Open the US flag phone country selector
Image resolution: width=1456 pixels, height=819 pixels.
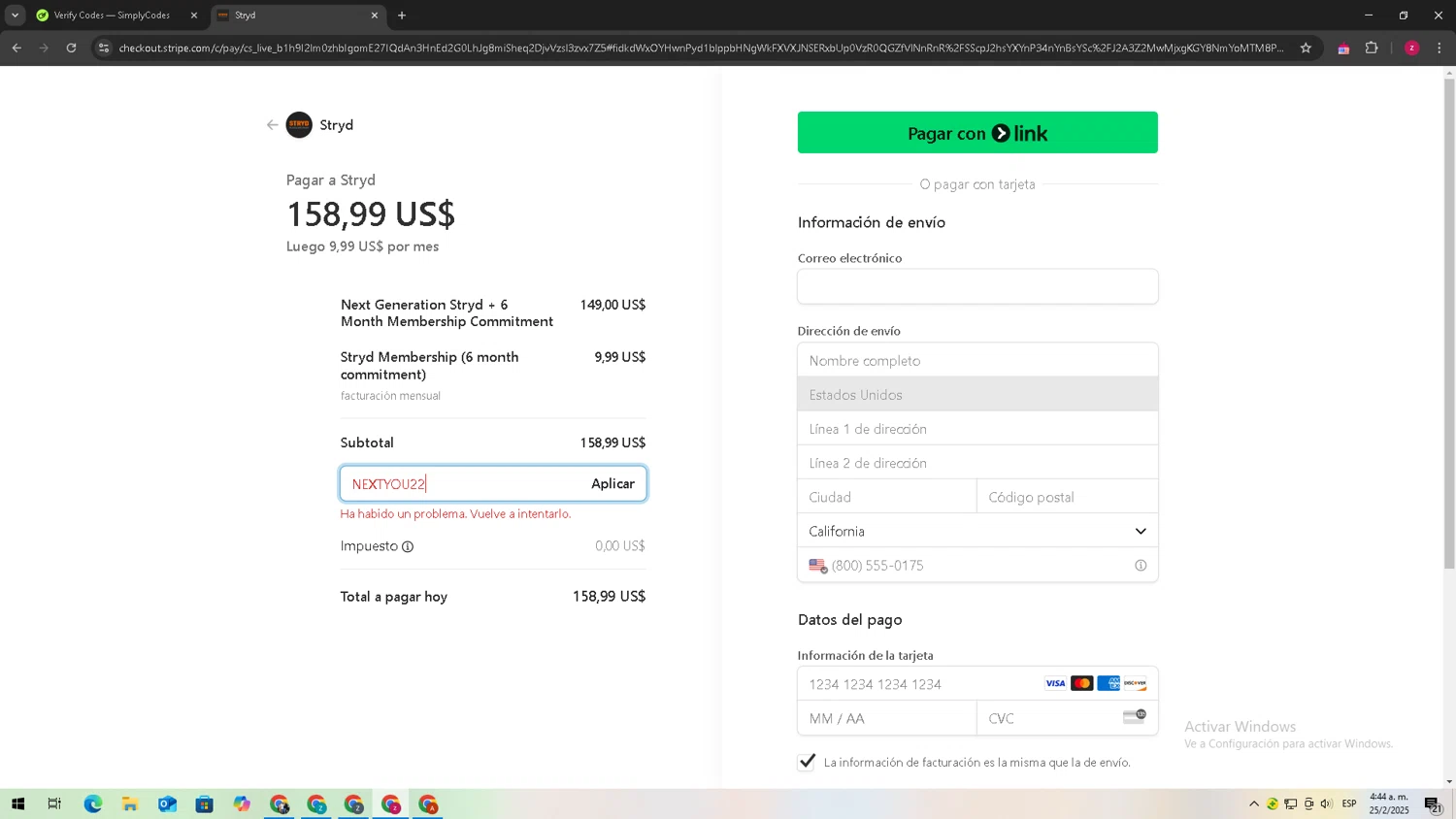(x=817, y=566)
